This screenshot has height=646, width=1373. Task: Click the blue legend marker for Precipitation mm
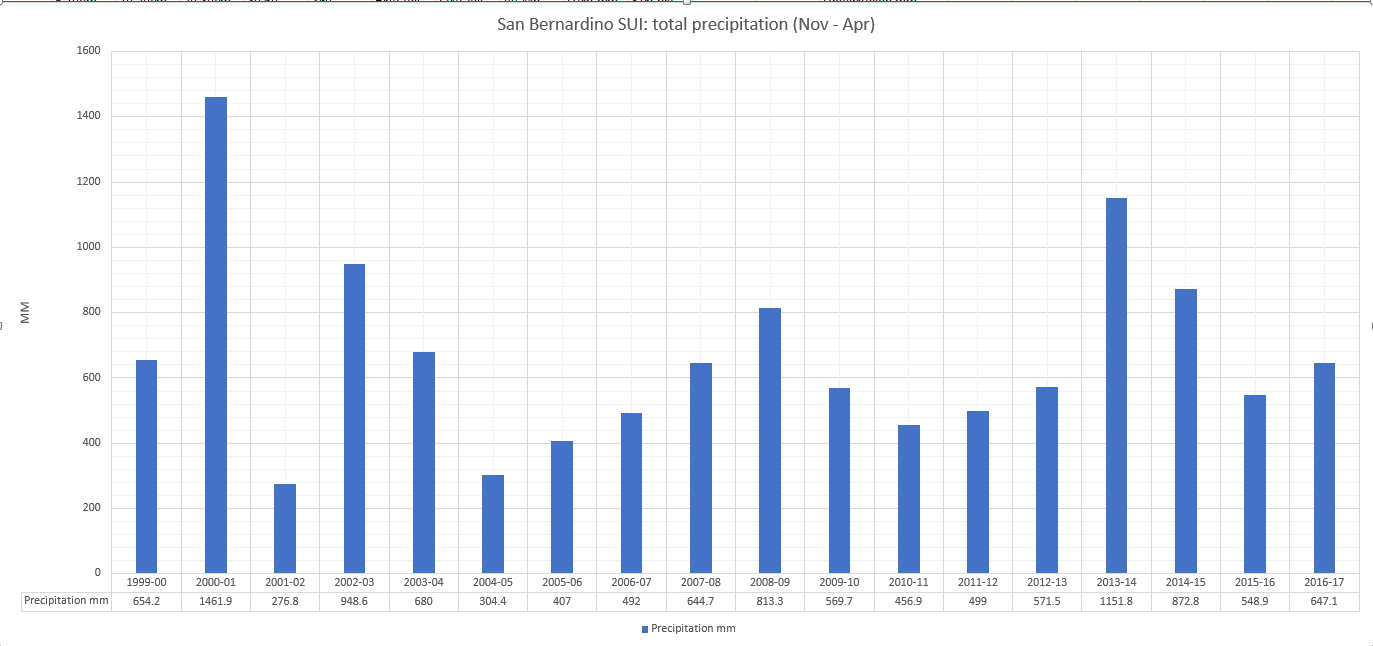click(x=645, y=629)
